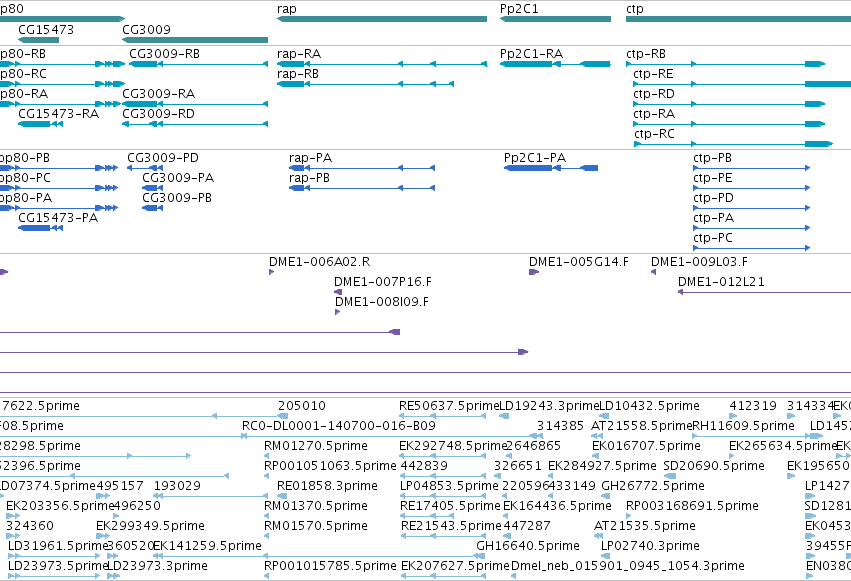The height and width of the screenshot is (581, 851).
Task: Select the CG15473 gene bar
Action: [x=39, y=40]
